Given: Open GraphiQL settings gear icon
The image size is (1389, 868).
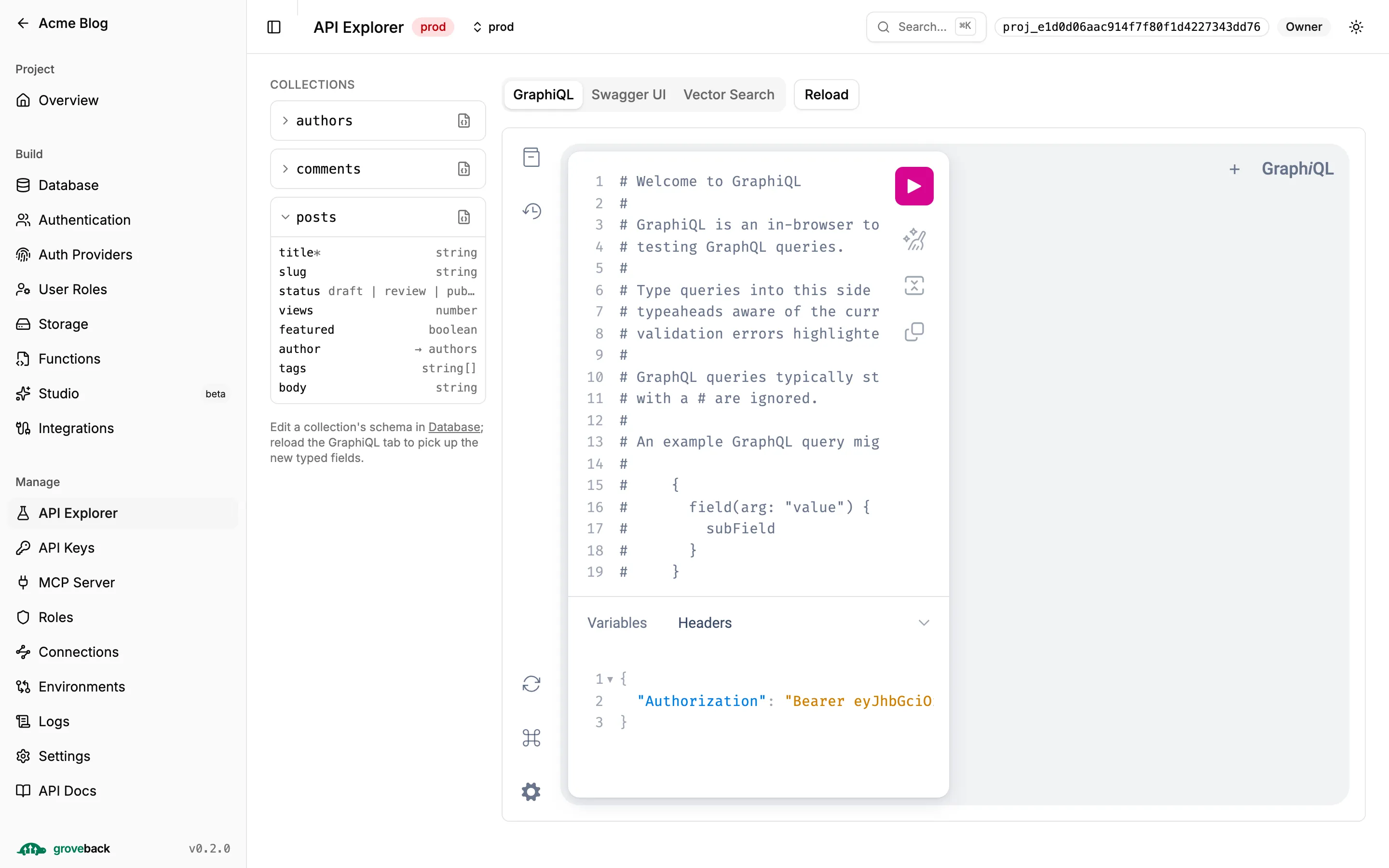Looking at the screenshot, I should [531, 792].
